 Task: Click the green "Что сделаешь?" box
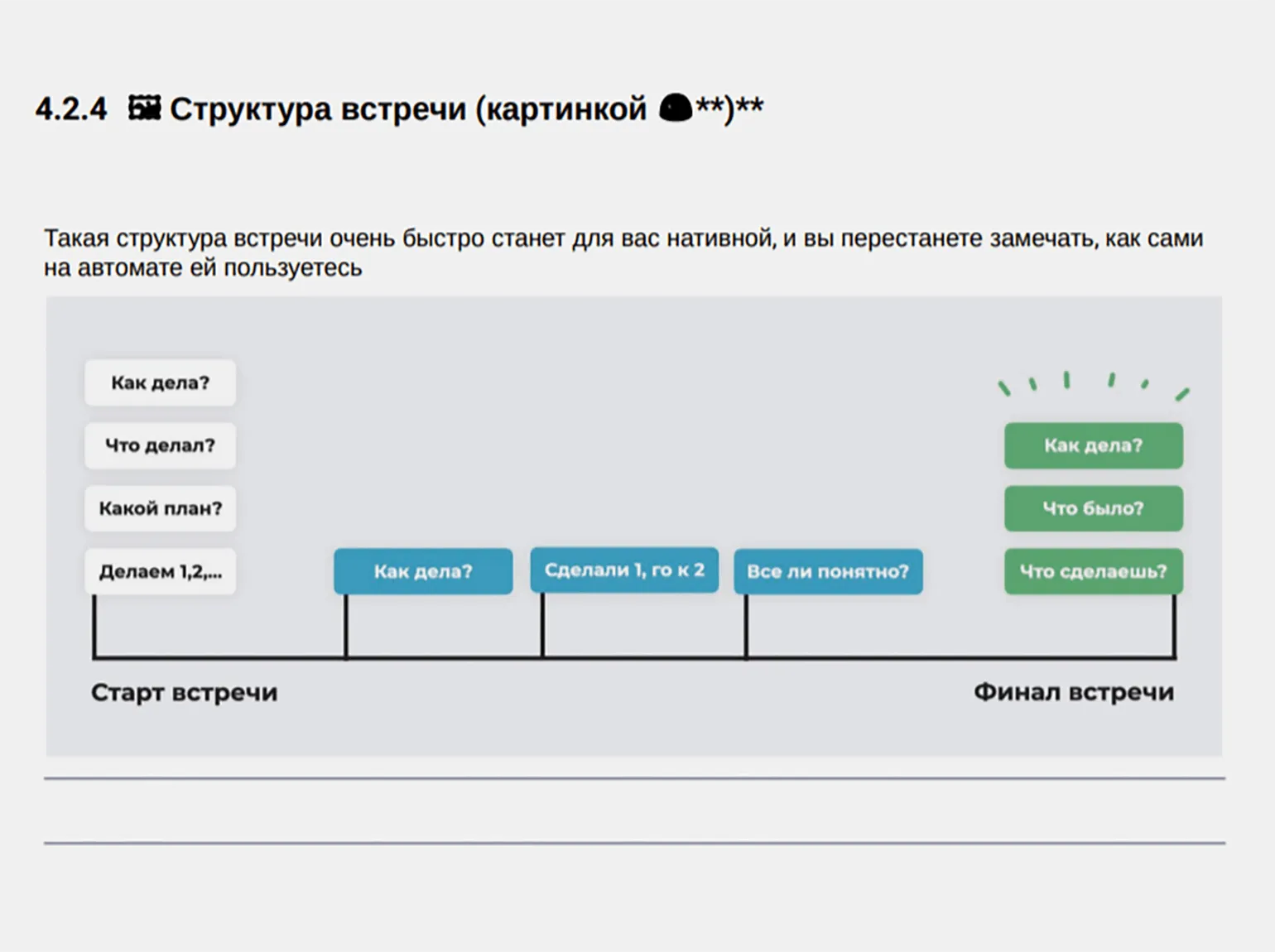(x=1093, y=571)
